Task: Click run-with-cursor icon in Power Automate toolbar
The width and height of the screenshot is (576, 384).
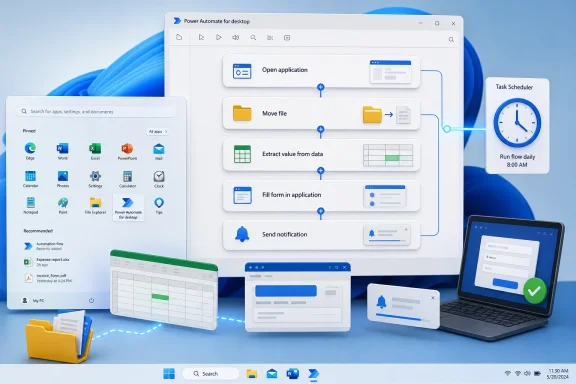Action: click(x=201, y=37)
